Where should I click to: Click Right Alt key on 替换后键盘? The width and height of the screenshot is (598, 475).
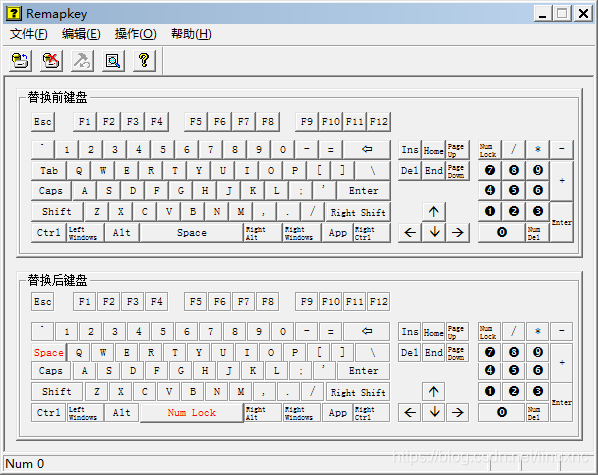pos(263,413)
